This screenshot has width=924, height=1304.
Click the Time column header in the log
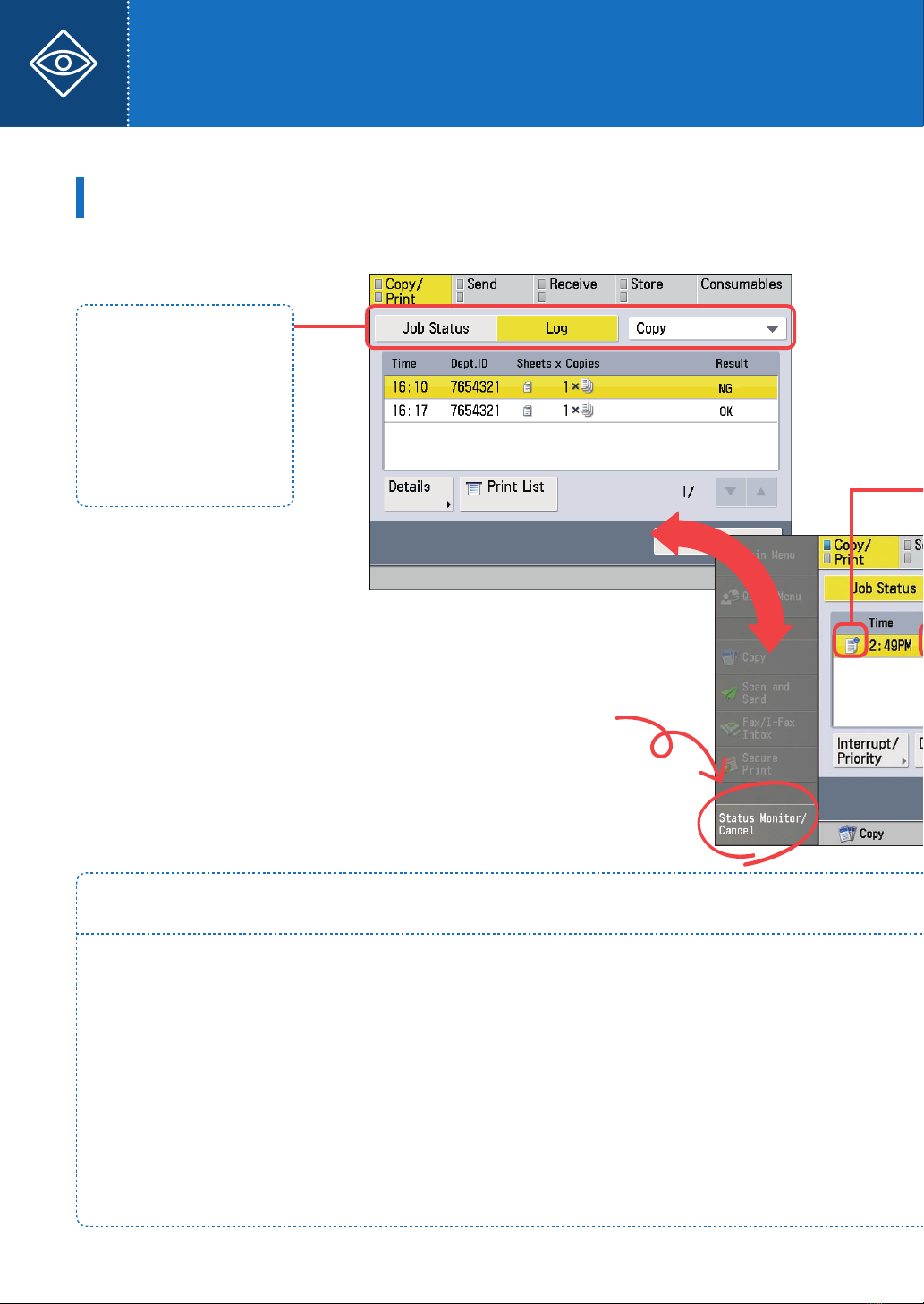tap(404, 363)
